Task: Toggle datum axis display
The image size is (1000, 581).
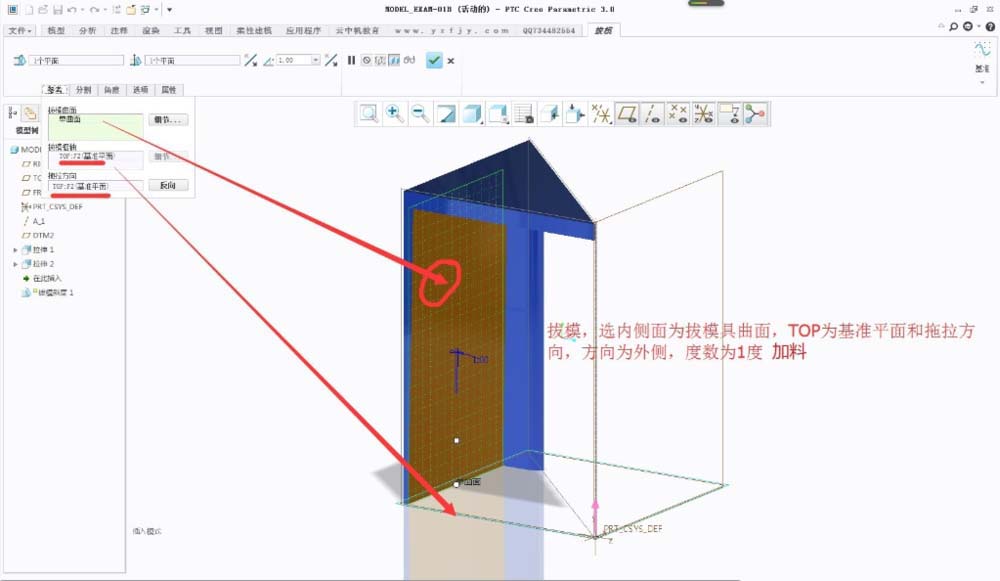Action: click(652, 114)
